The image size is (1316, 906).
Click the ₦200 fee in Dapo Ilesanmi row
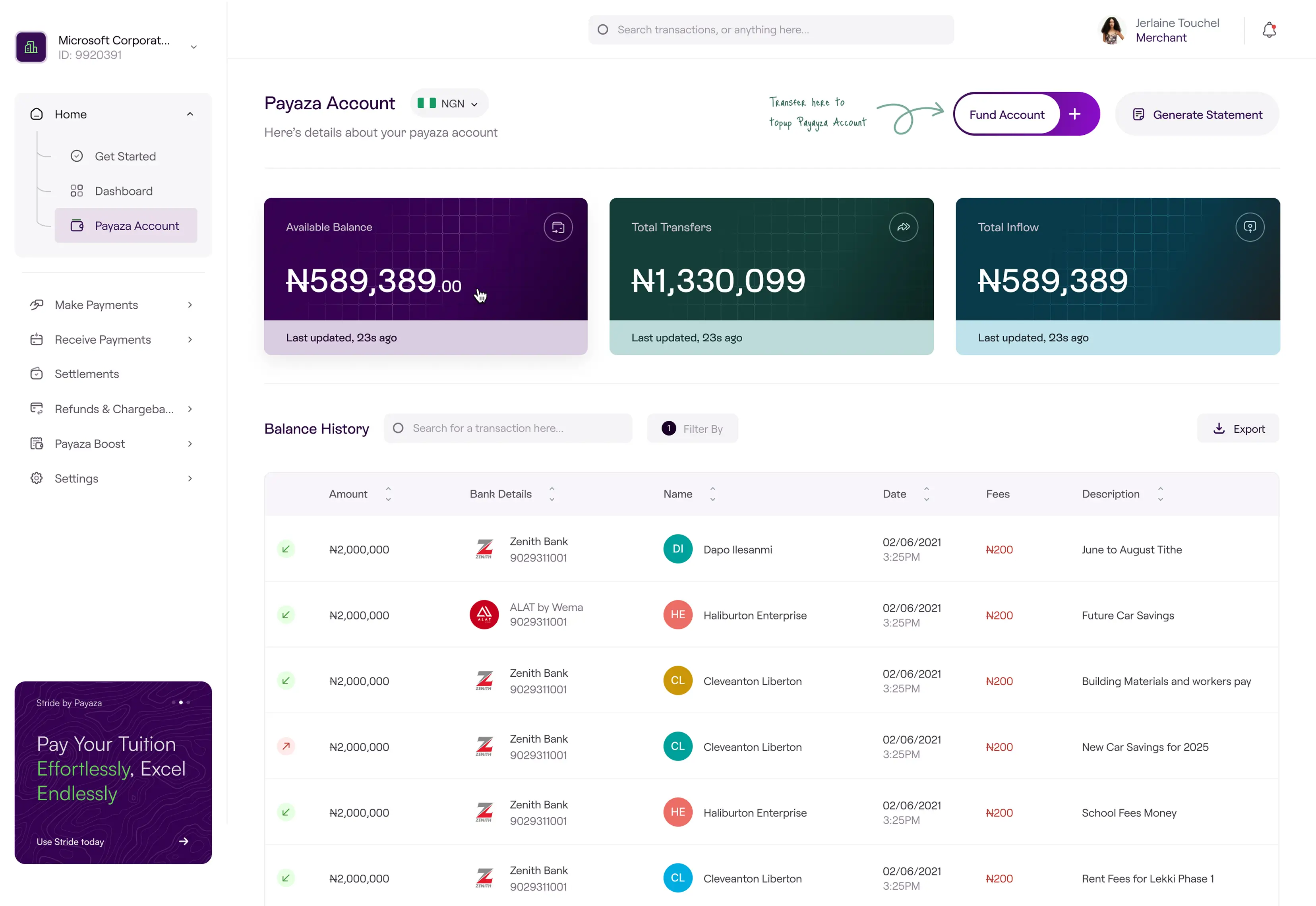coord(999,550)
